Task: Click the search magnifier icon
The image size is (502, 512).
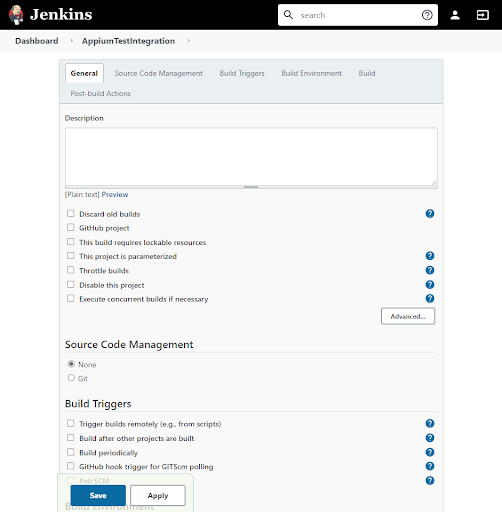Action: (288, 15)
